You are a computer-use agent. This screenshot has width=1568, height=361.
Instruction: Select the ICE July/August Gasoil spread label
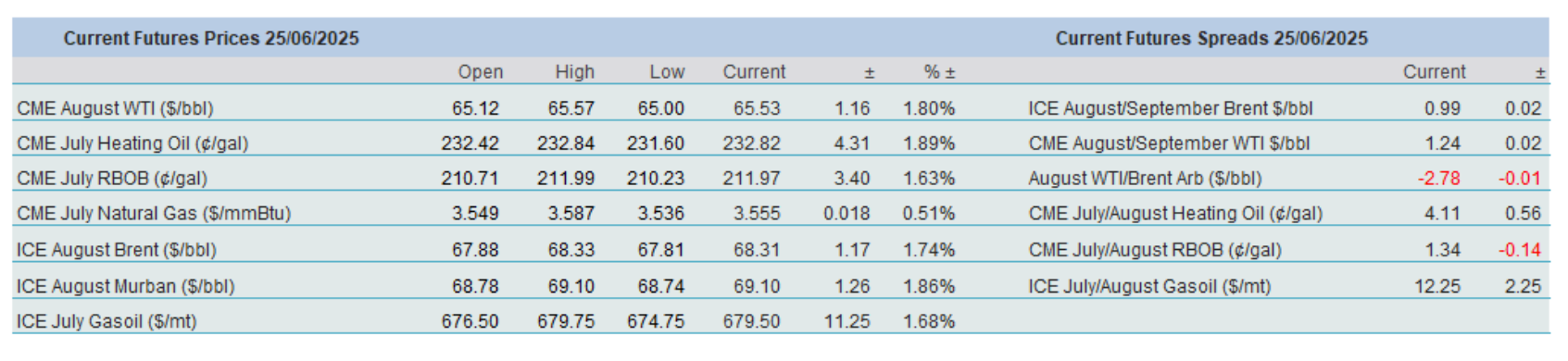1149,286
